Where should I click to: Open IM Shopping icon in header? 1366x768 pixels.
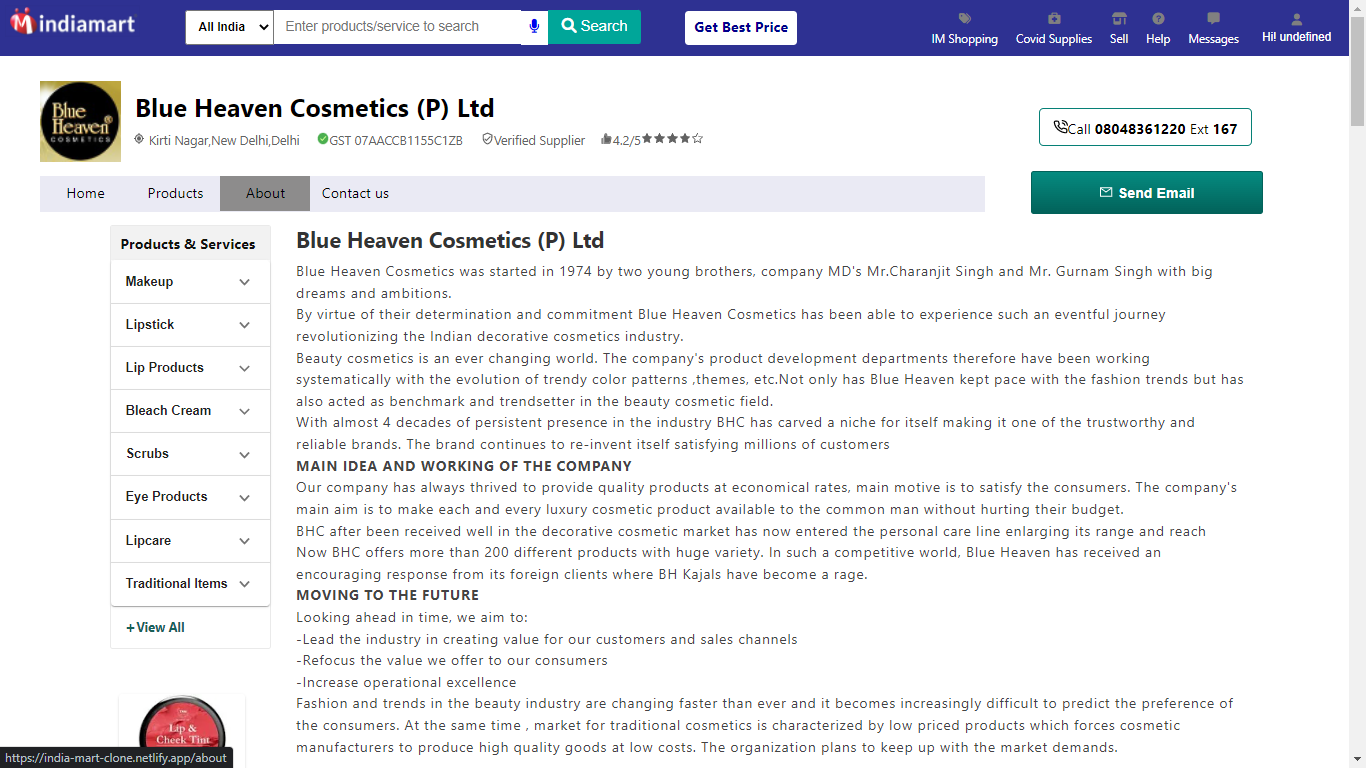coord(964,19)
